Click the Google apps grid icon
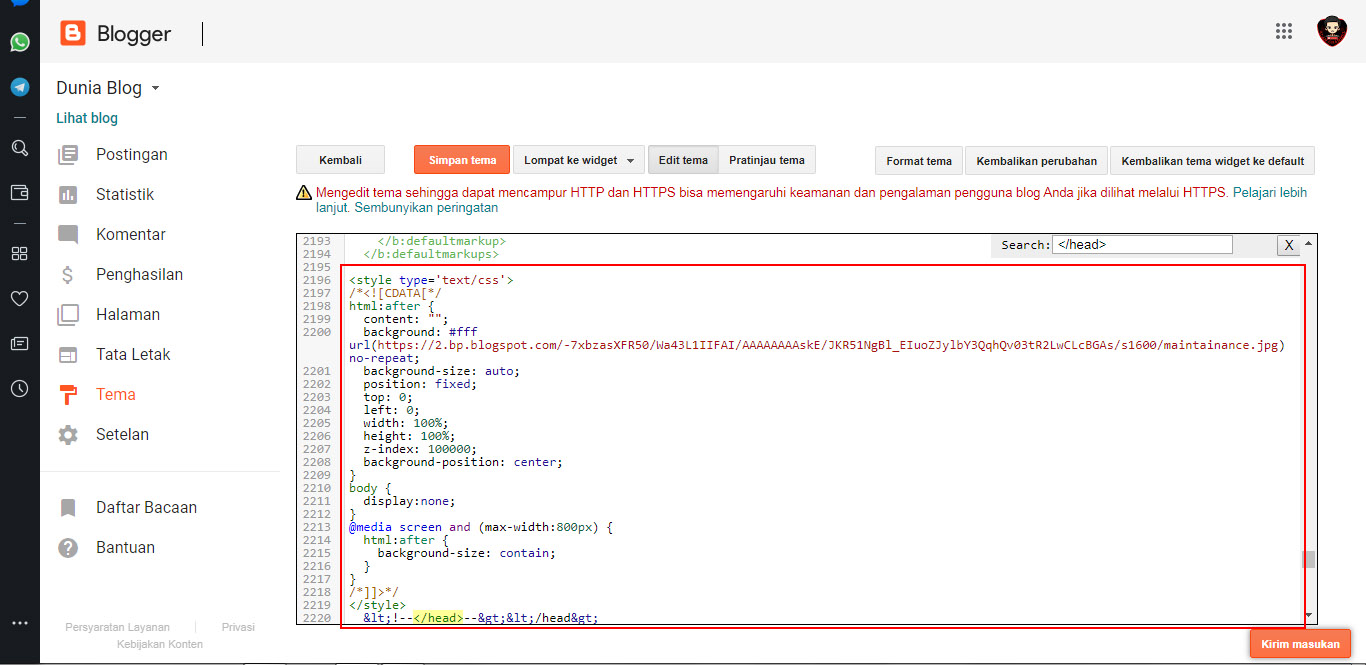Viewport: 1366px width, 665px height. pos(1284,31)
